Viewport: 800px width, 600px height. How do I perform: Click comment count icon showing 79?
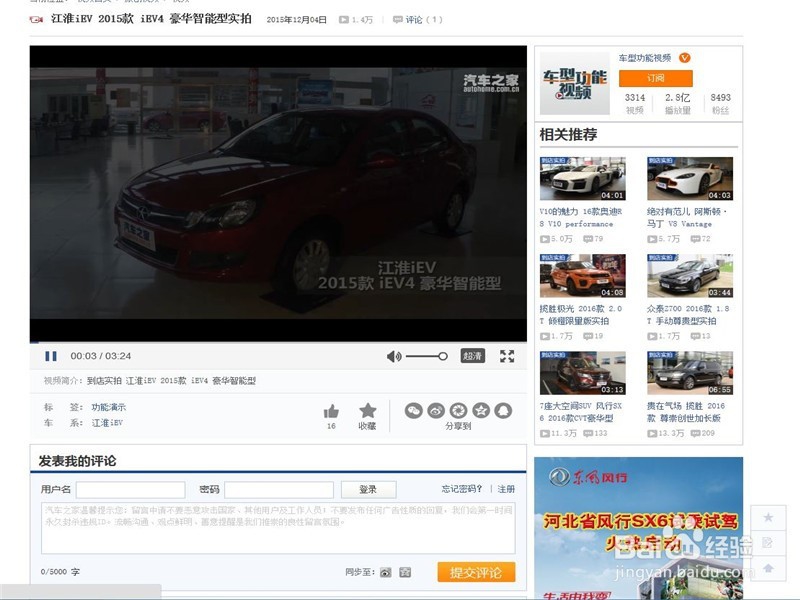(x=588, y=239)
